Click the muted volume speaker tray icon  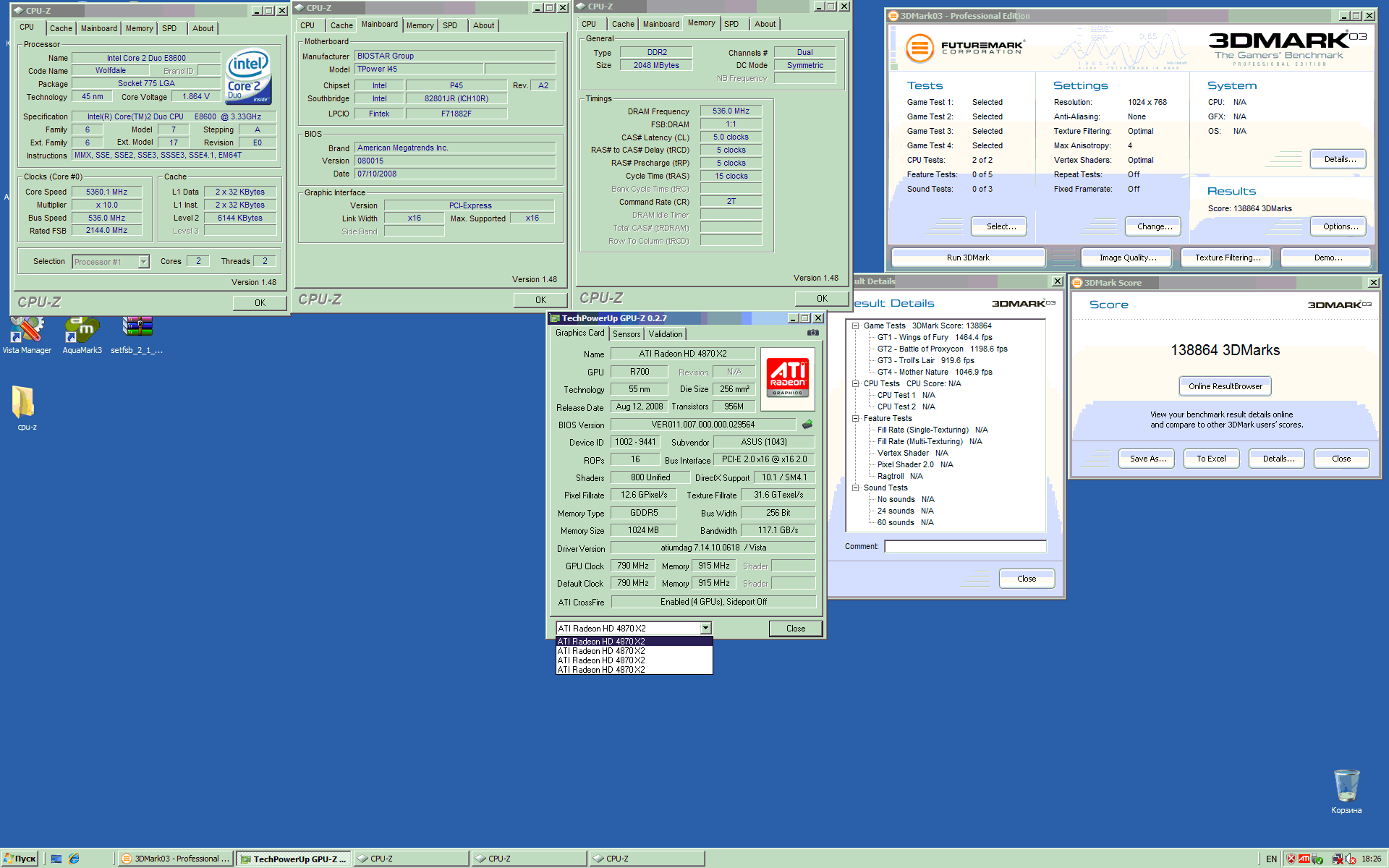(x=1351, y=859)
